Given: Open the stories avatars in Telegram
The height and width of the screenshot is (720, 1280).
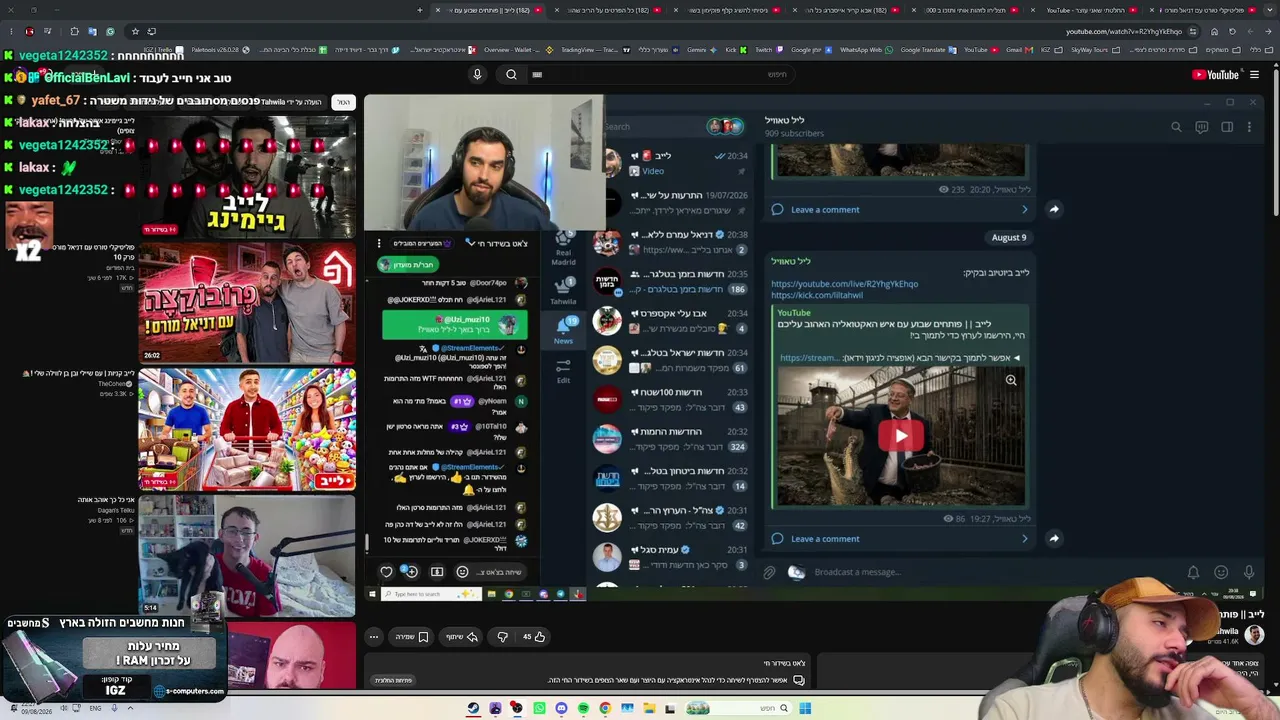Looking at the screenshot, I should click(725, 126).
